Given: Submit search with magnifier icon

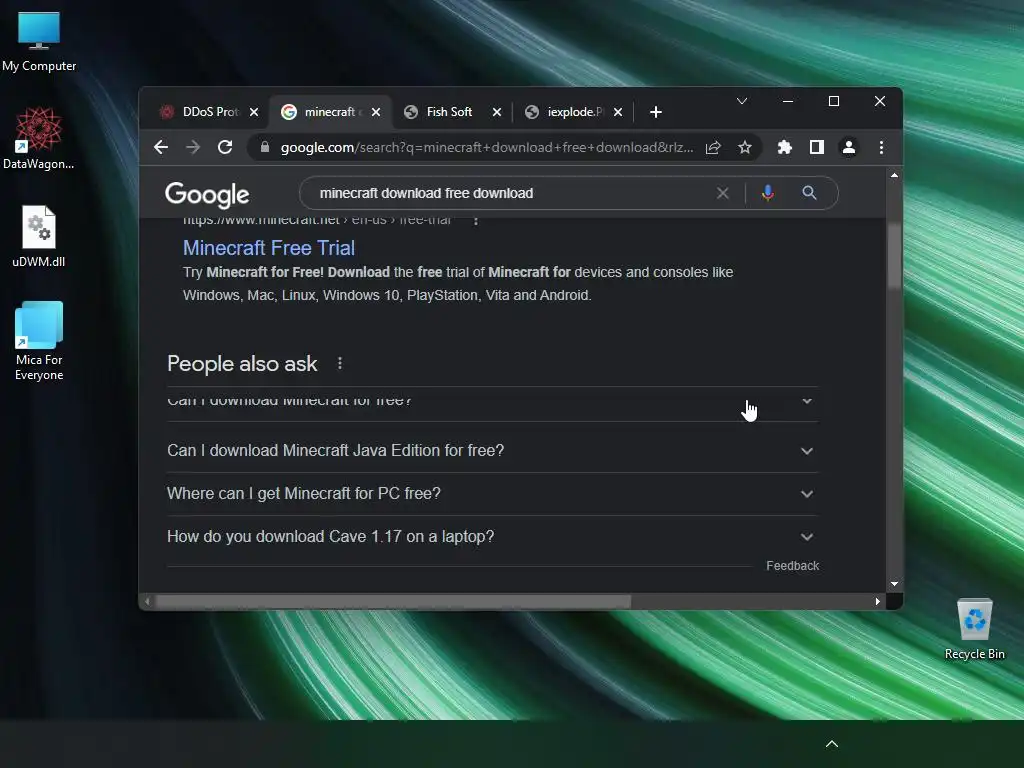Looking at the screenshot, I should [809, 193].
